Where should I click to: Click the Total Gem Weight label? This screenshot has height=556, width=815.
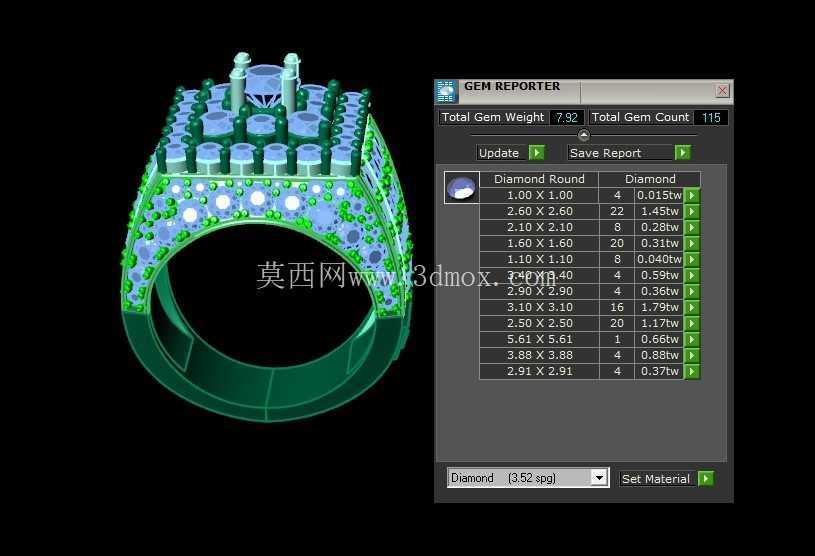(x=493, y=117)
